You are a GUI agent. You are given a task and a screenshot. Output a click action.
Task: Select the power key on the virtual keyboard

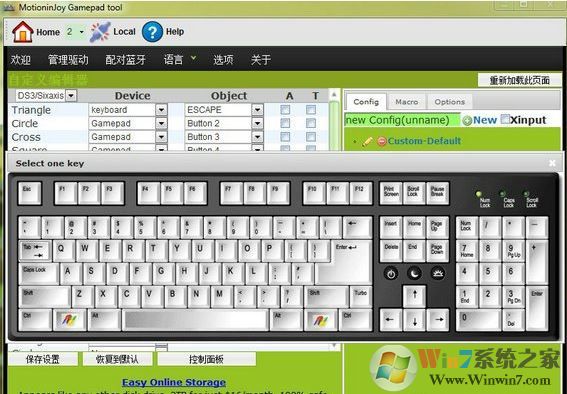pyautogui.click(x=391, y=274)
